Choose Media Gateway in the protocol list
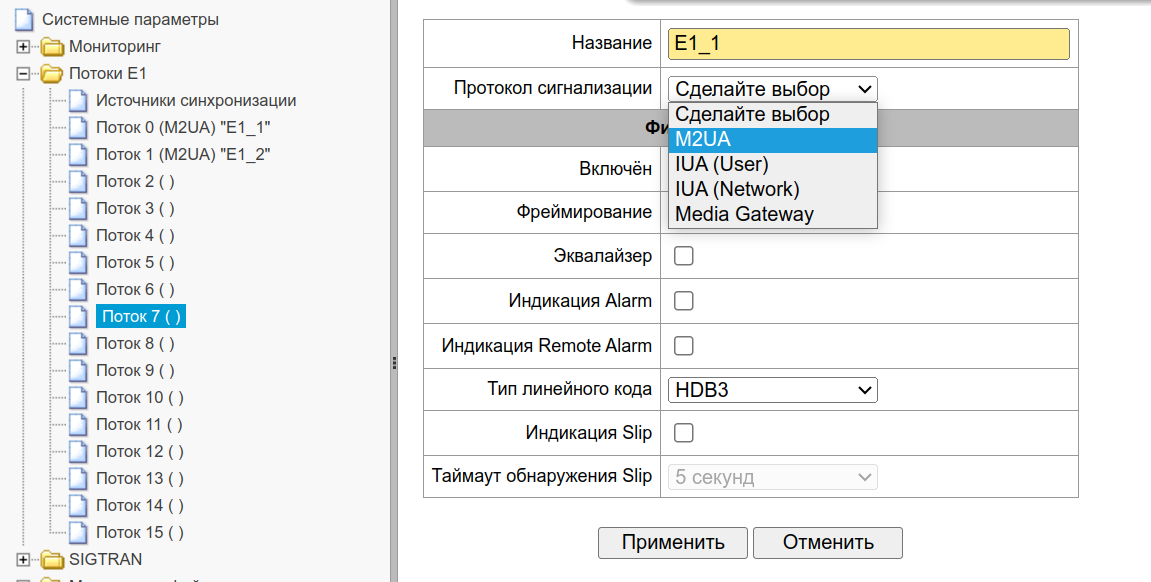Screen dimensions: 1151x582 tap(773, 214)
